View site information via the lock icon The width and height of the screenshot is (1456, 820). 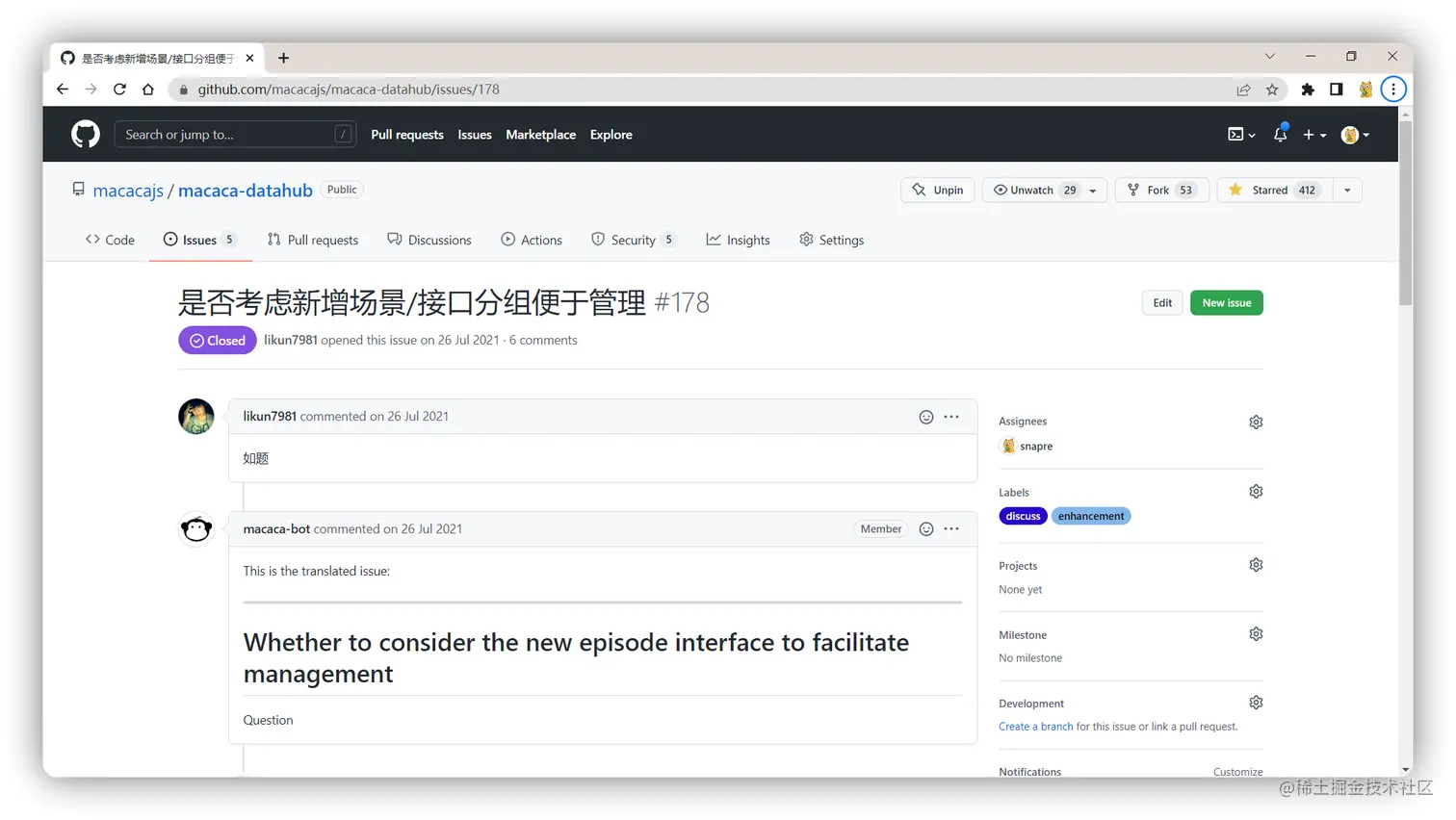pos(184,90)
